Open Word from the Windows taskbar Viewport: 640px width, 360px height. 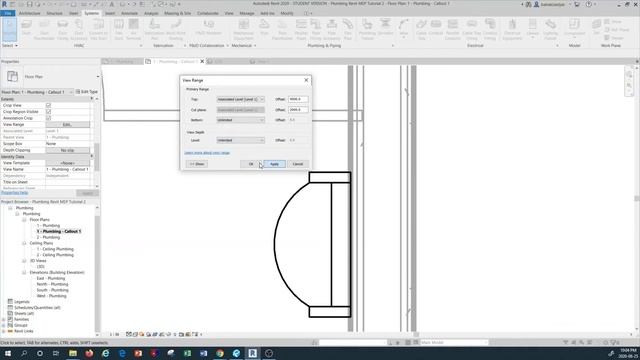pyautogui.click(x=204, y=353)
